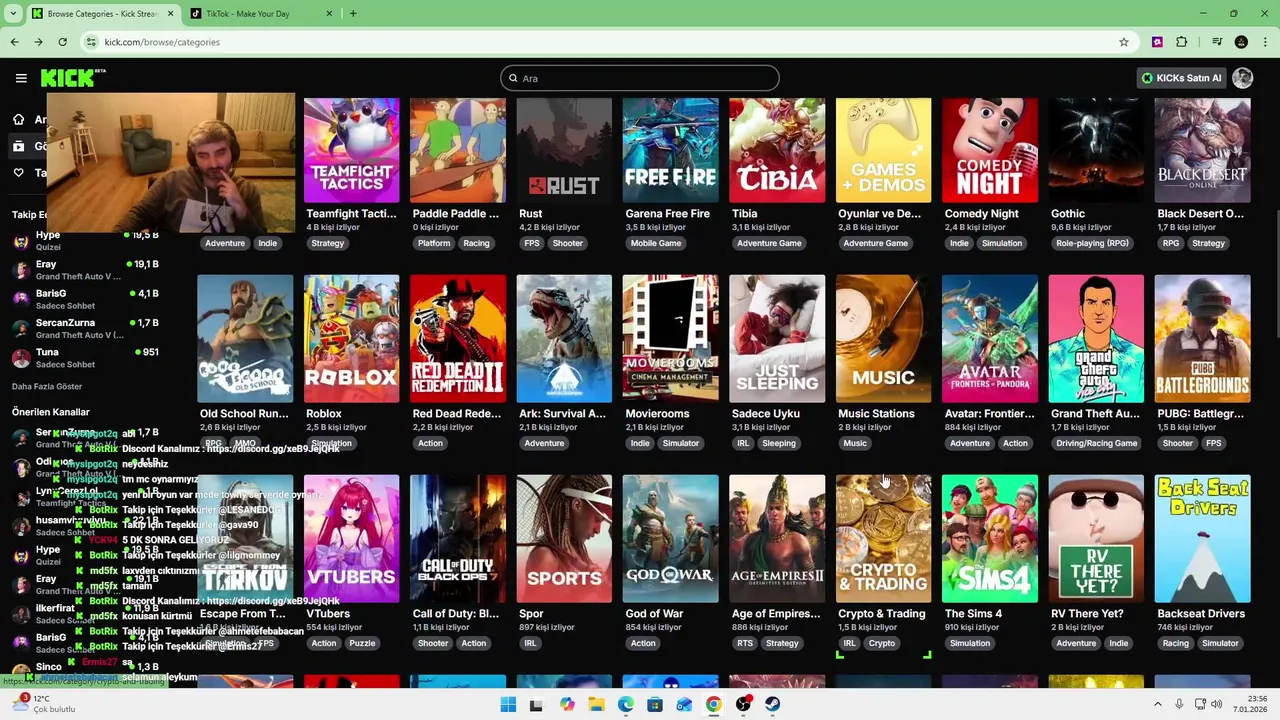Launch Steam from the taskbar
The width and height of the screenshot is (1280, 720).
[x=773, y=704]
